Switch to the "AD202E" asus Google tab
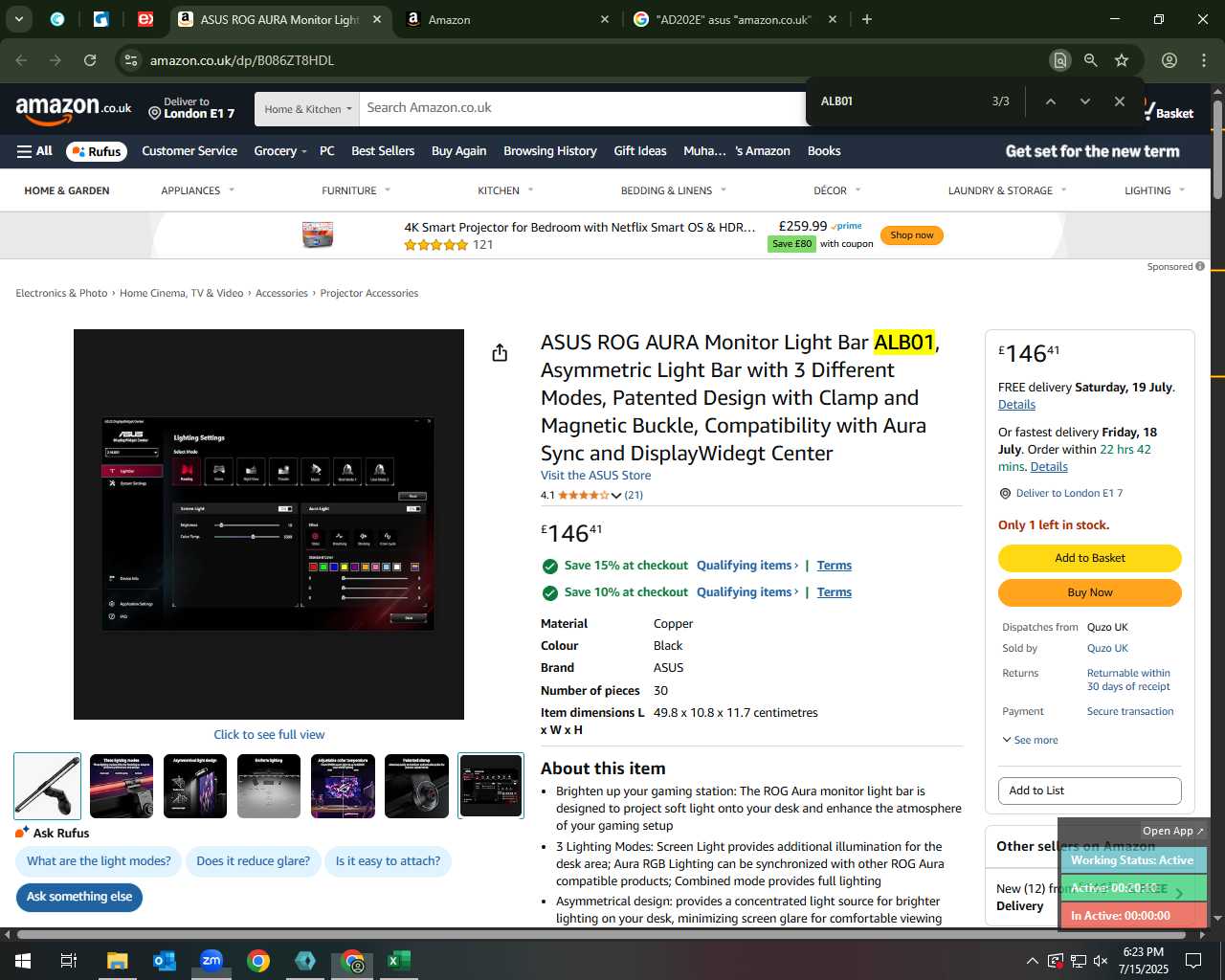The width and height of the screenshot is (1225, 980). 734,19
